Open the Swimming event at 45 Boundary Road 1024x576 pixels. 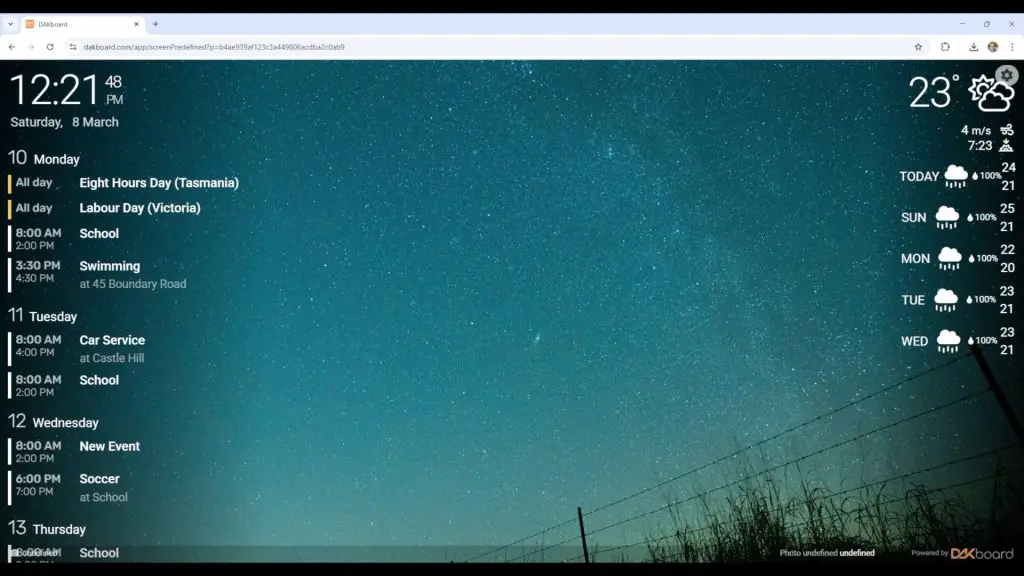pyautogui.click(x=110, y=267)
